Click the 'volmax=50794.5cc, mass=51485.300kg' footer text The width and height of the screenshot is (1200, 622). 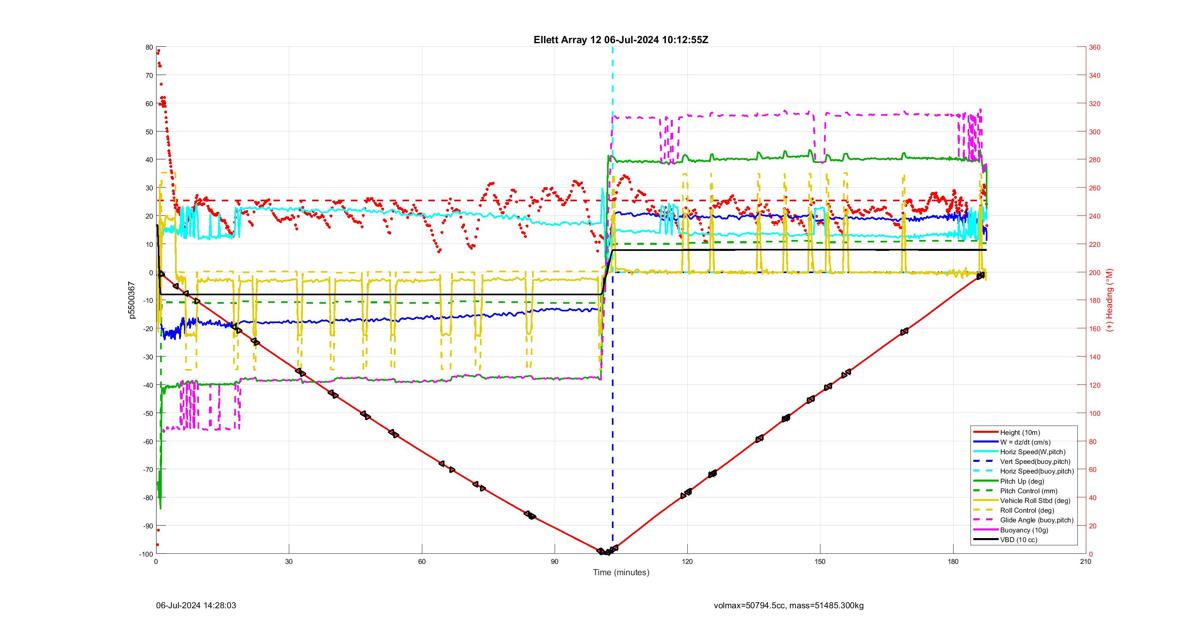click(x=789, y=605)
